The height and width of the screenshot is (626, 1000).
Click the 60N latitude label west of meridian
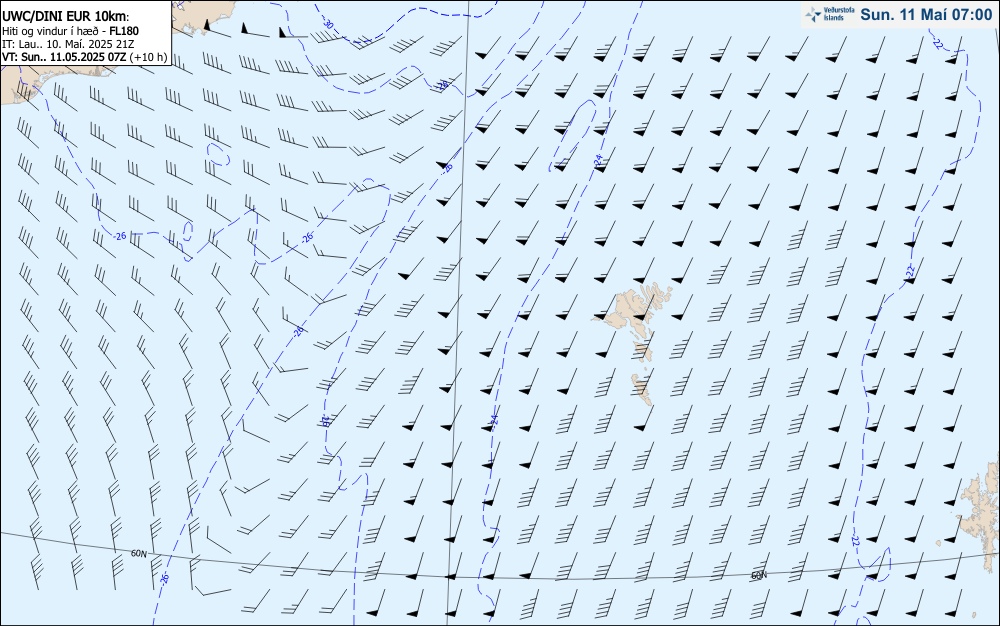139,553
